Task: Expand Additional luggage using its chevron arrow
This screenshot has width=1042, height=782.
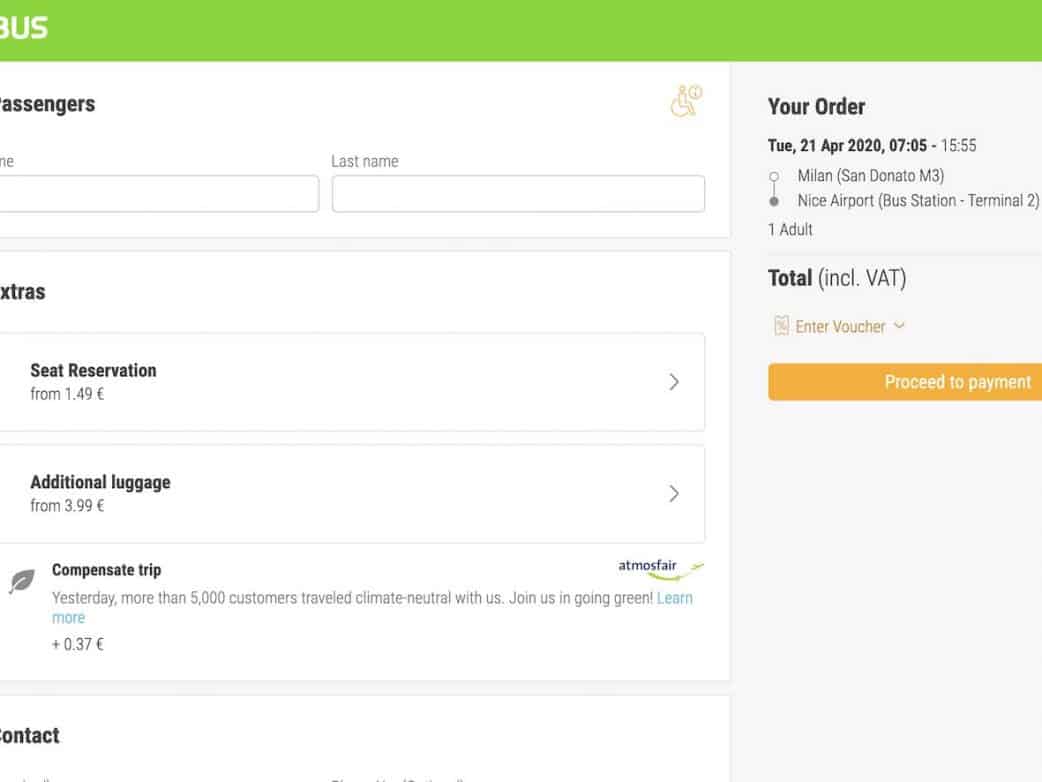Action: tap(673, 494)
